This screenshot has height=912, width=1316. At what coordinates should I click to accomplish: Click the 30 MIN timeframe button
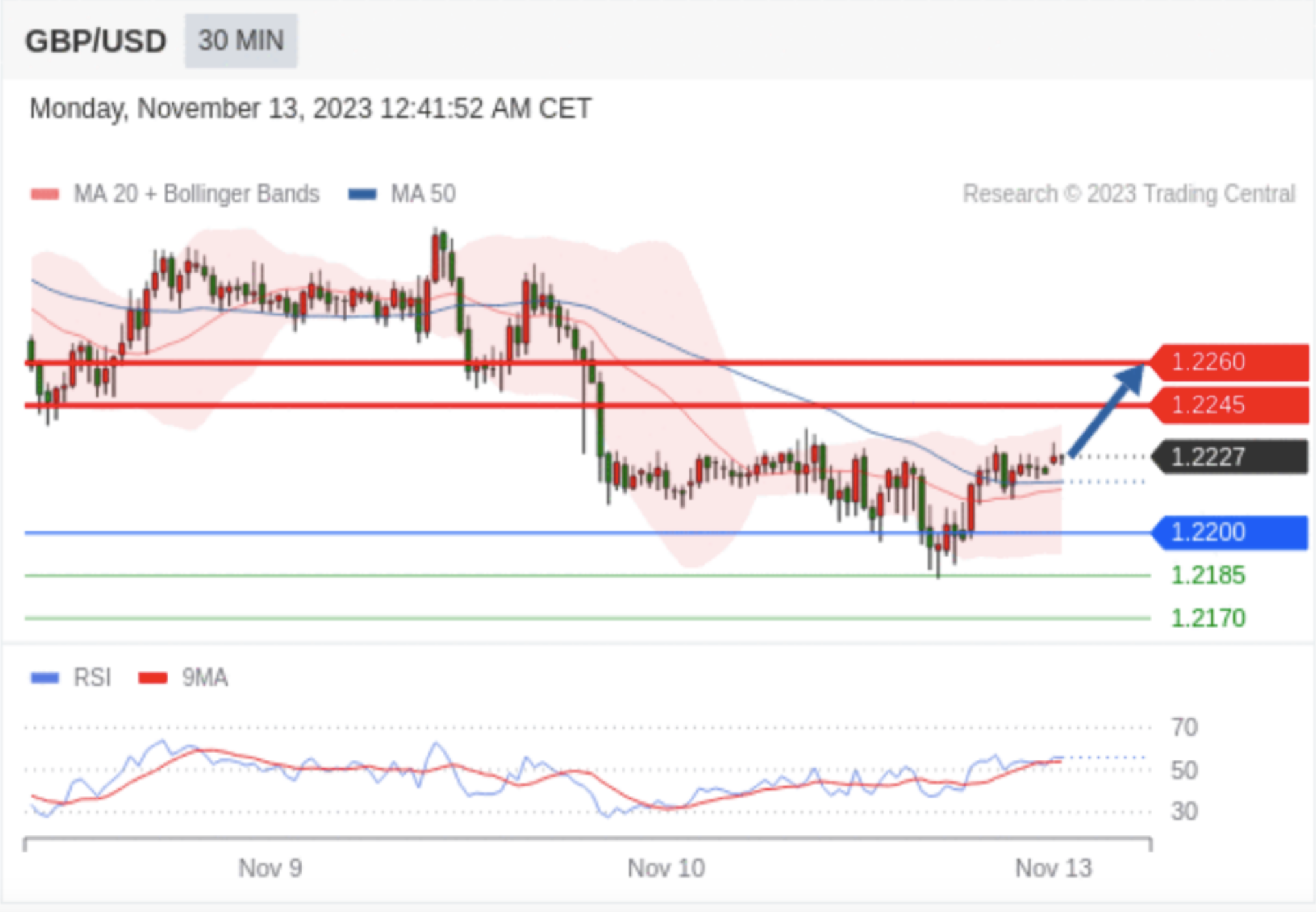[241, 41]
